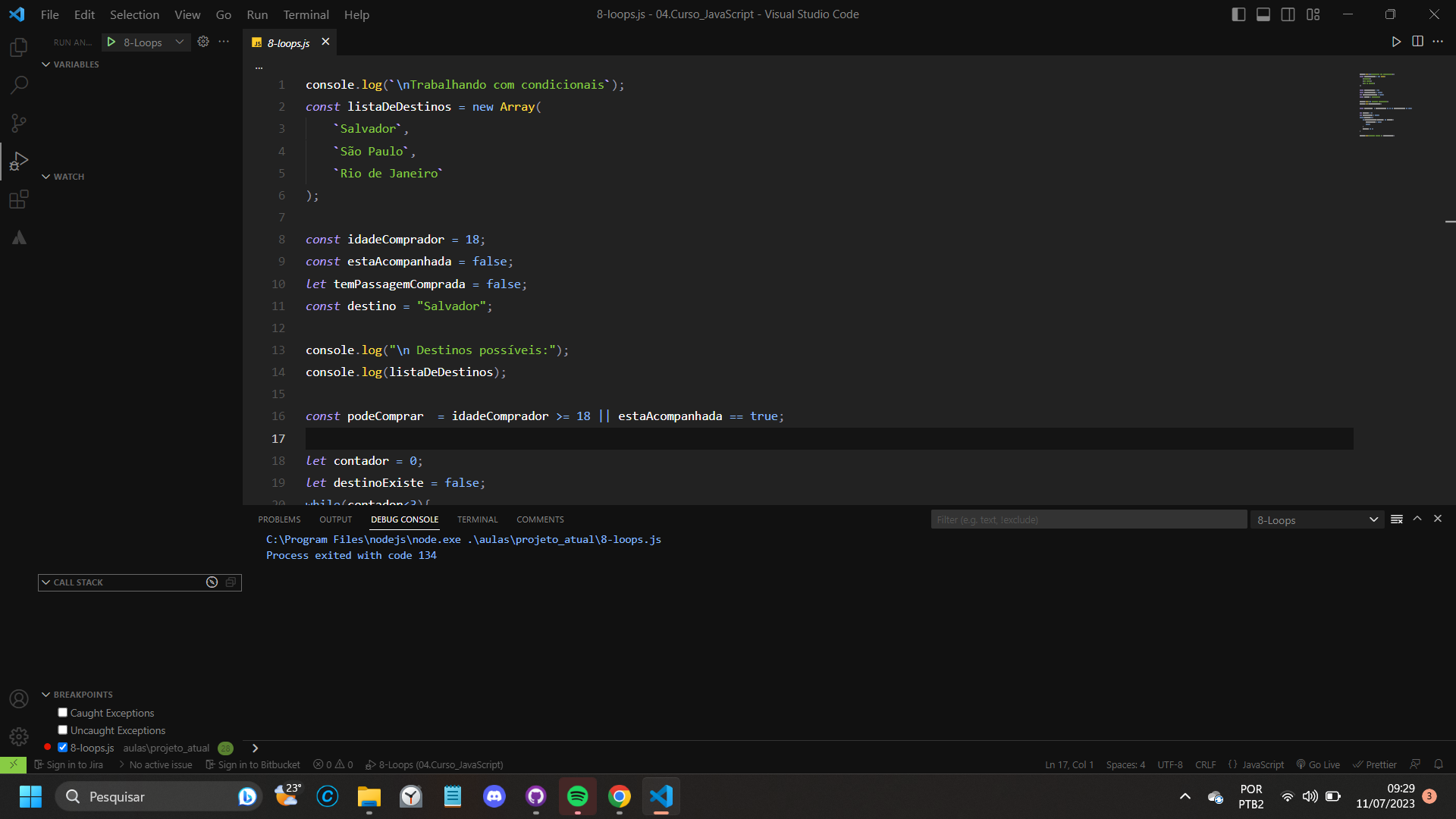Open the Run and Debug view

point(19,161)
